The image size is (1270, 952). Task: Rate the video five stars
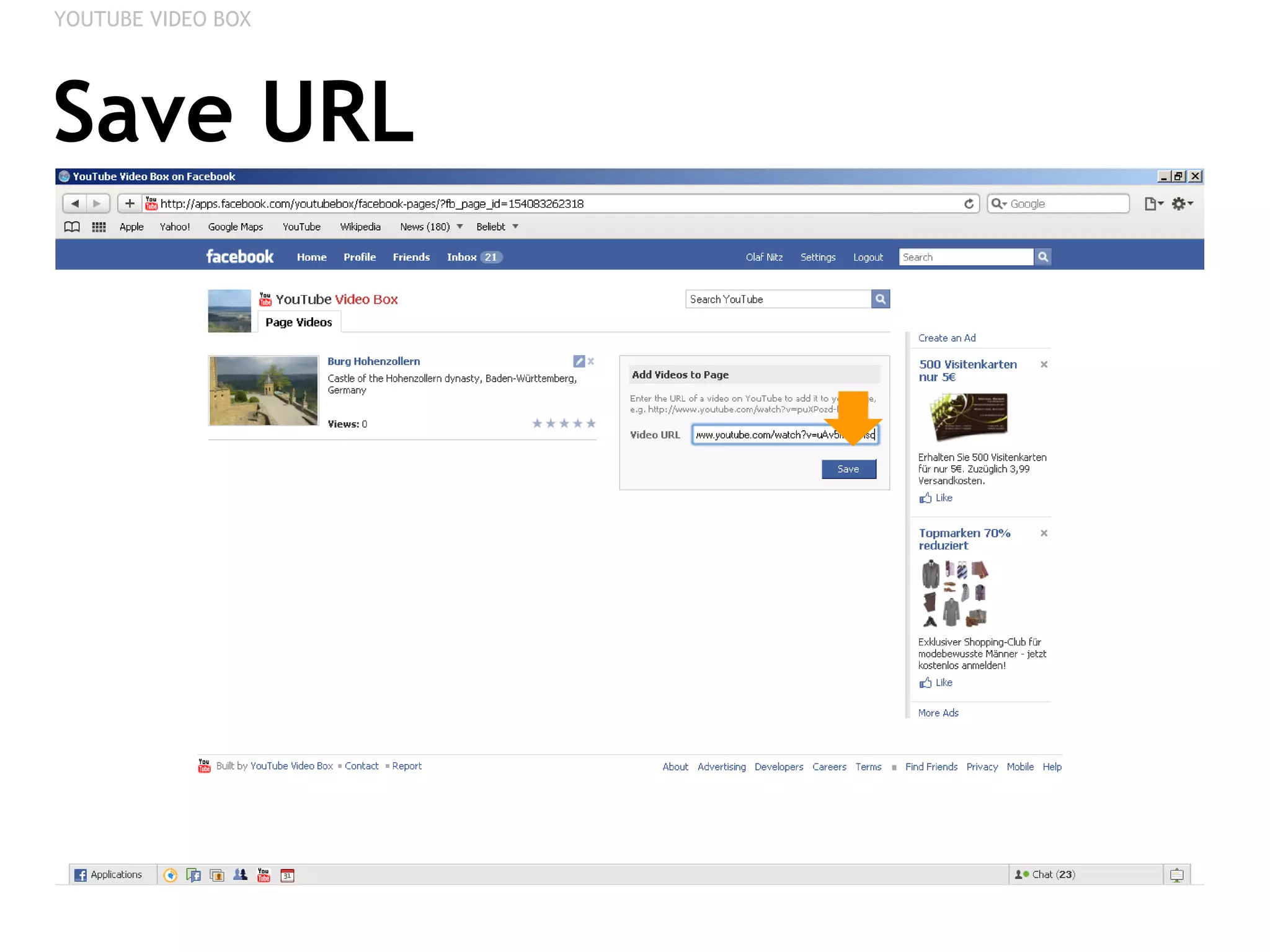[591, 423]
